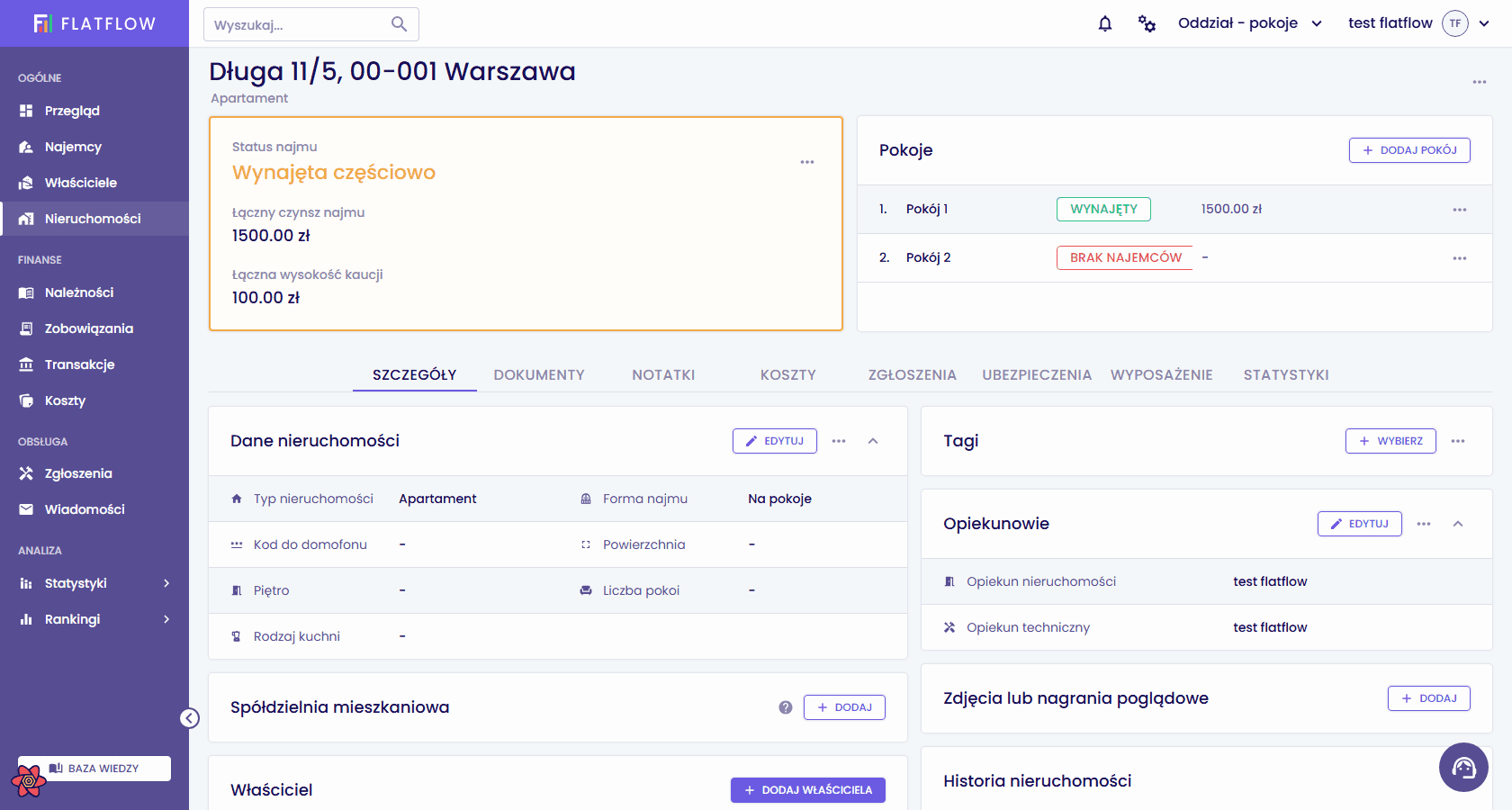Focus the Wyszukaj search field
The image size is (1512, 810).
311,24
